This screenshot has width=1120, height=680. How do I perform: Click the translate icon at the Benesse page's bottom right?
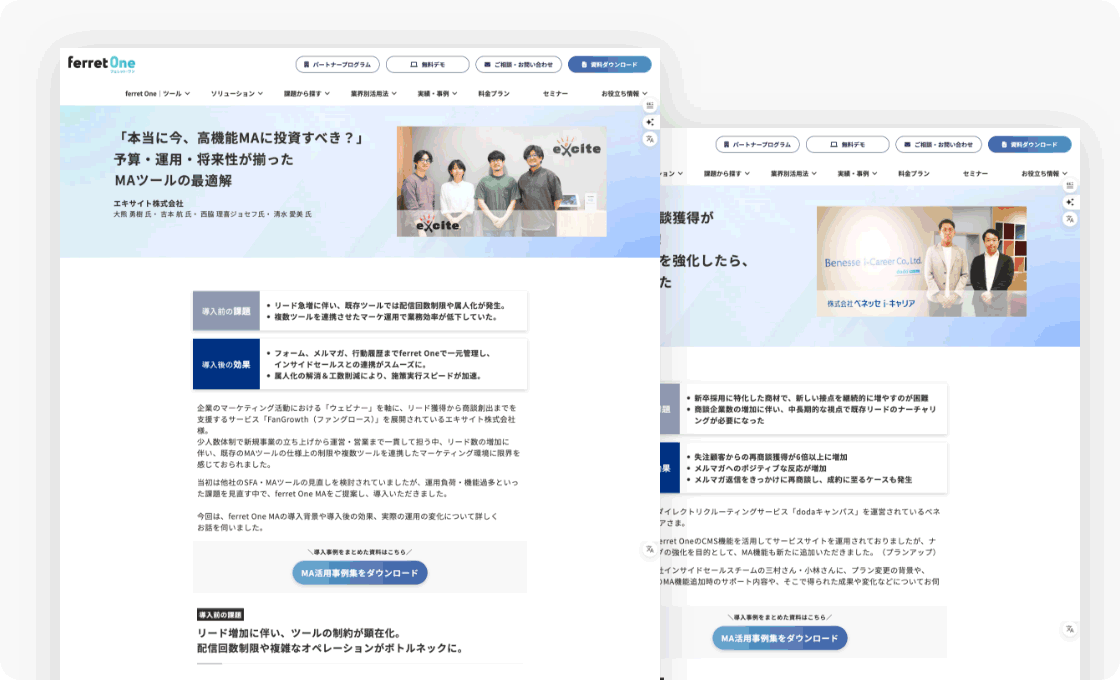click(1070, 629)
